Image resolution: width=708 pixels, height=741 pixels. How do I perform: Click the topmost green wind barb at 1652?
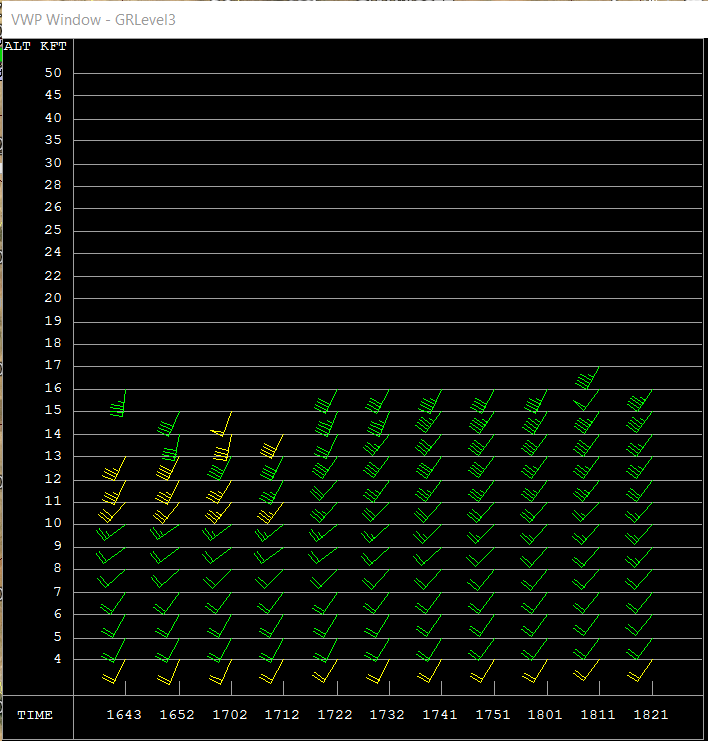(169, 425)
